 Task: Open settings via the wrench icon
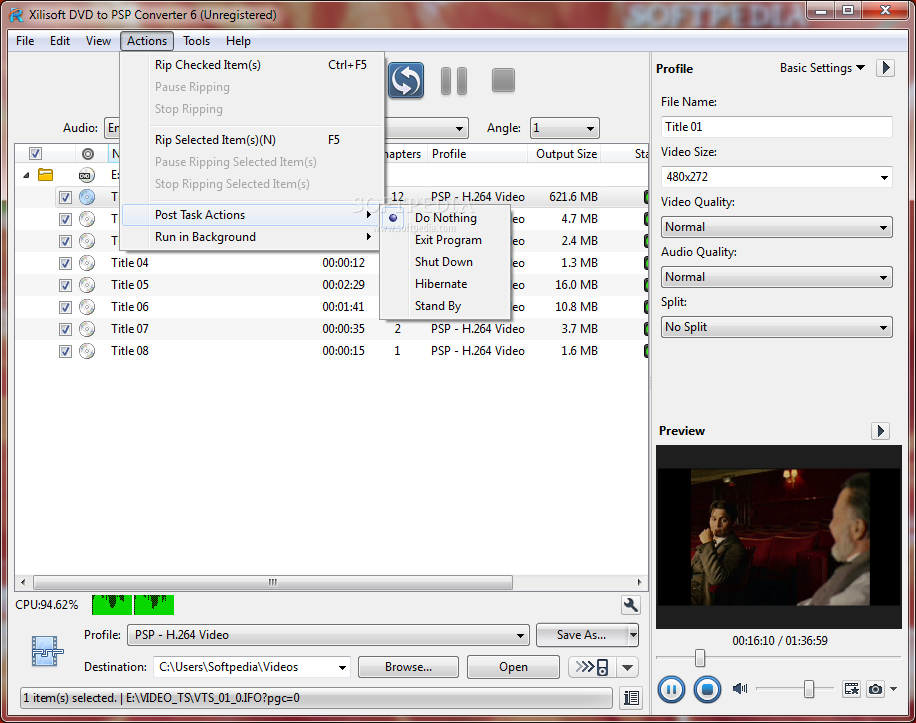tap(630, 605)
